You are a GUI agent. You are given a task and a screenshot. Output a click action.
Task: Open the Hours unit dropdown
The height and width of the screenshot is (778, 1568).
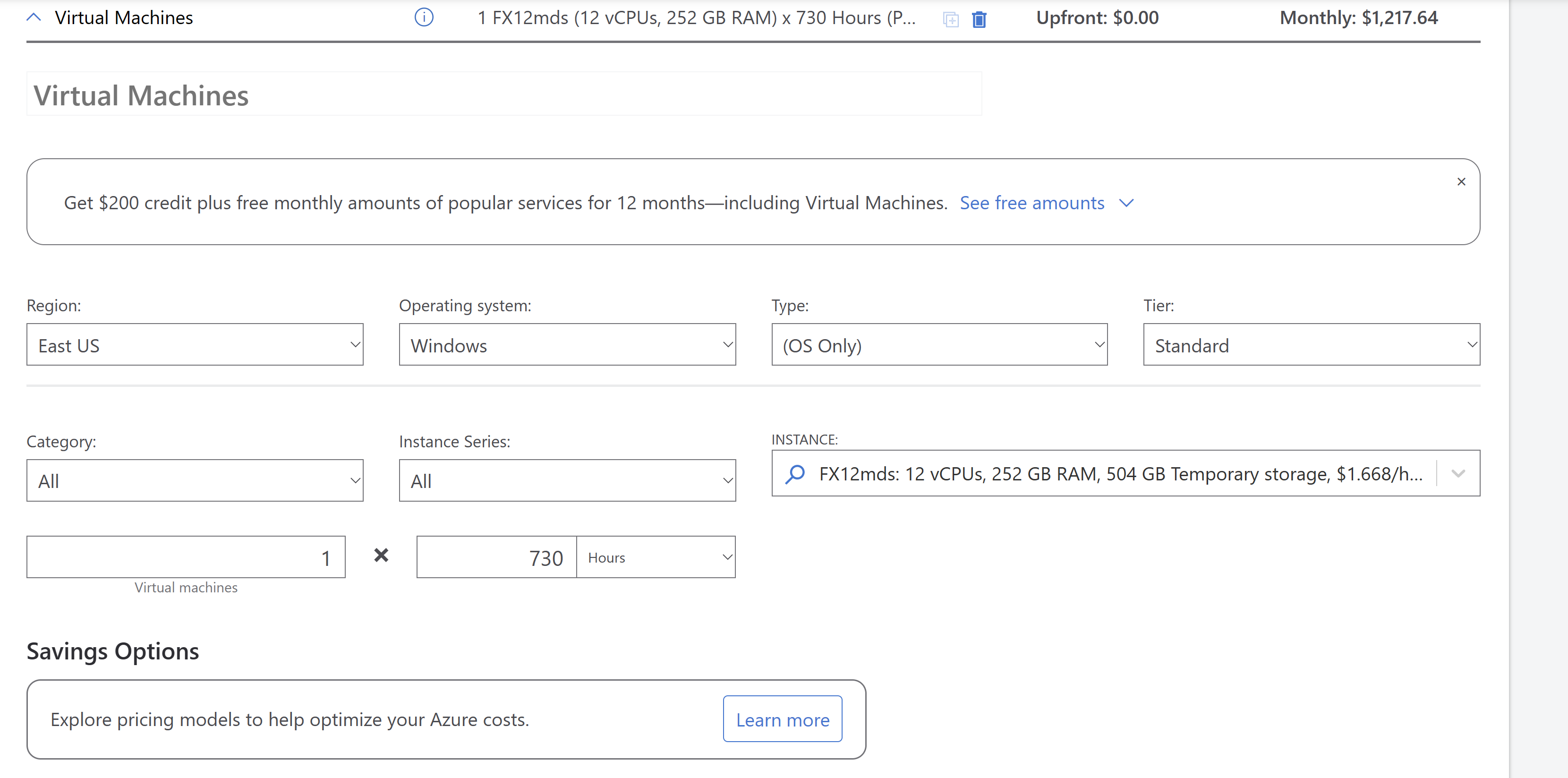[x=656, y=557]
